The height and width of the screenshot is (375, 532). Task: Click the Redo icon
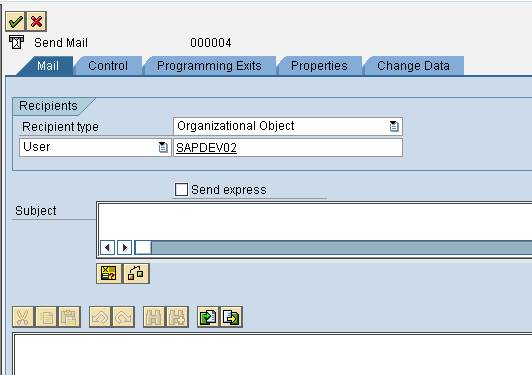(x=123, y=317)
